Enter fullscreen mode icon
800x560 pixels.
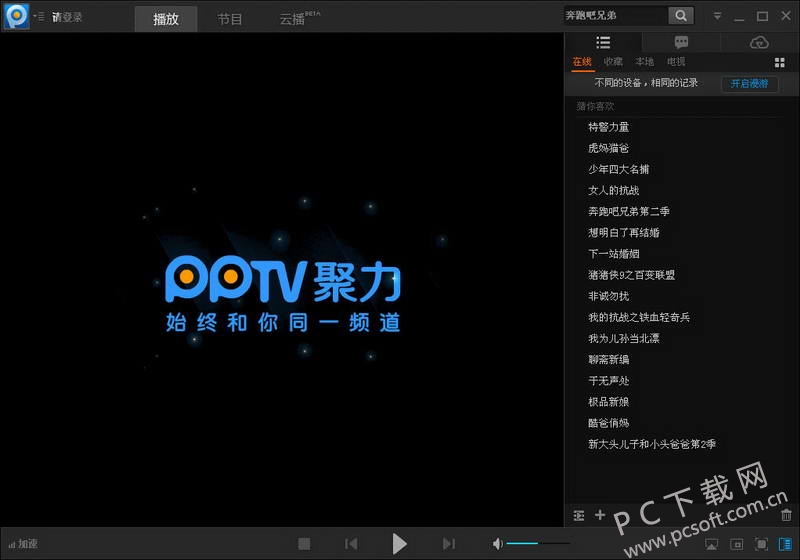761,545
